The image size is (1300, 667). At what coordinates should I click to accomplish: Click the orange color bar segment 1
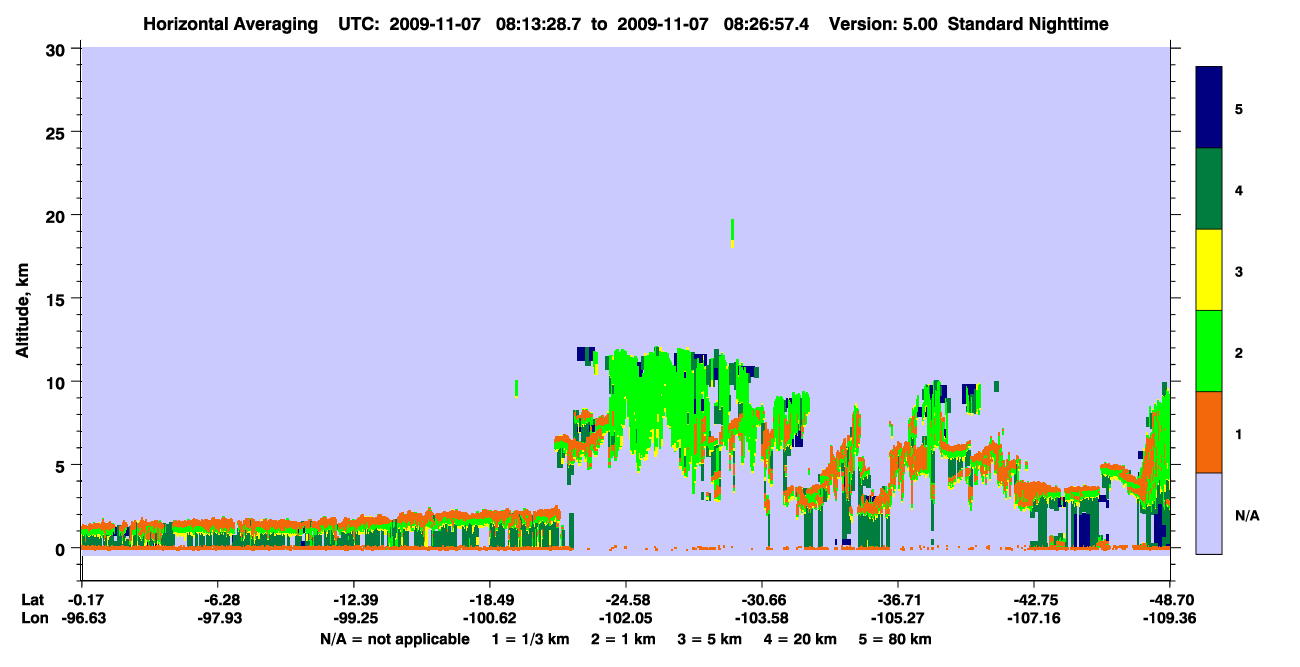point(1209,432)
